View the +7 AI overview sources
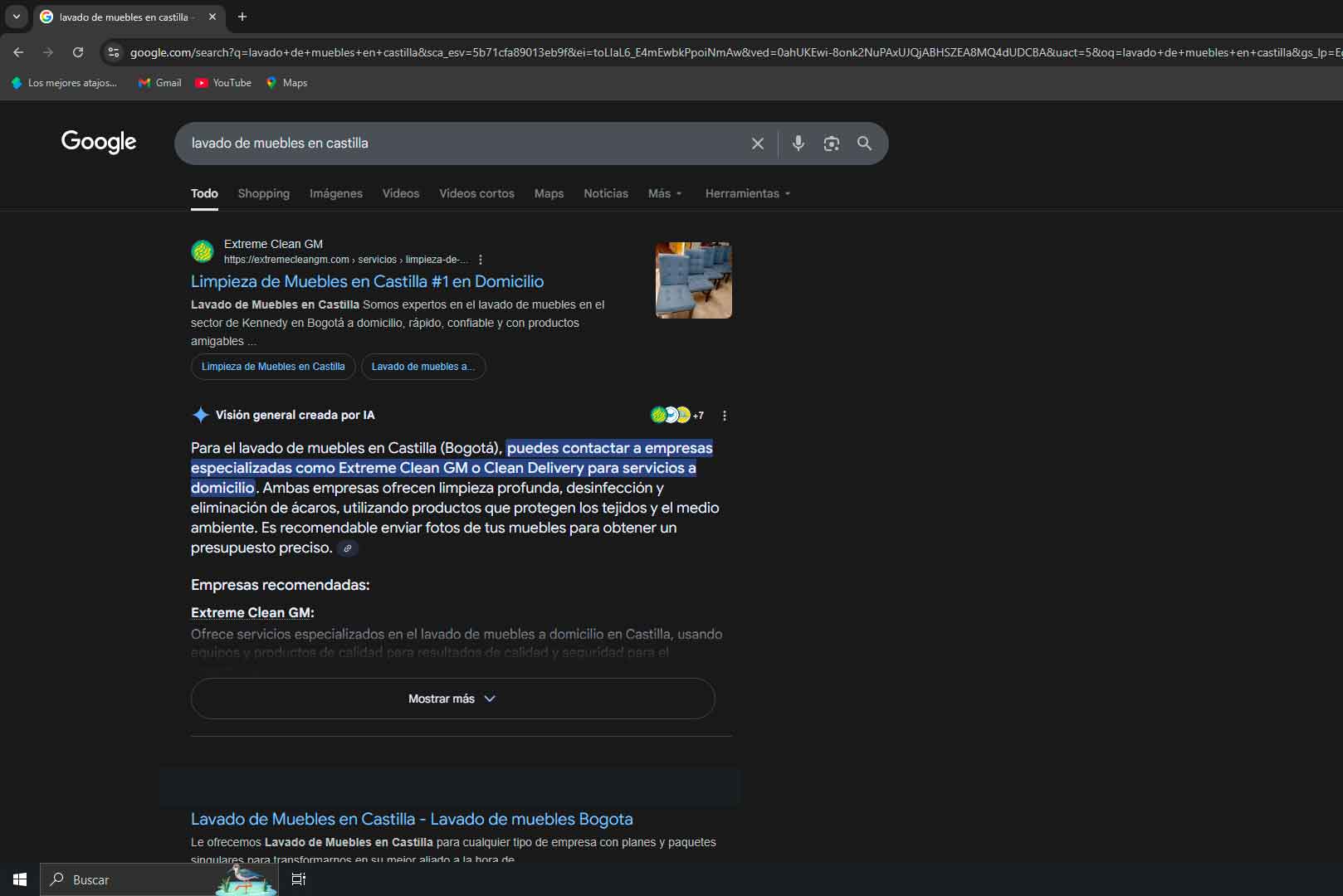This screenshot has height=896, width=1343. pyautogui.click(x=677, y=415)
